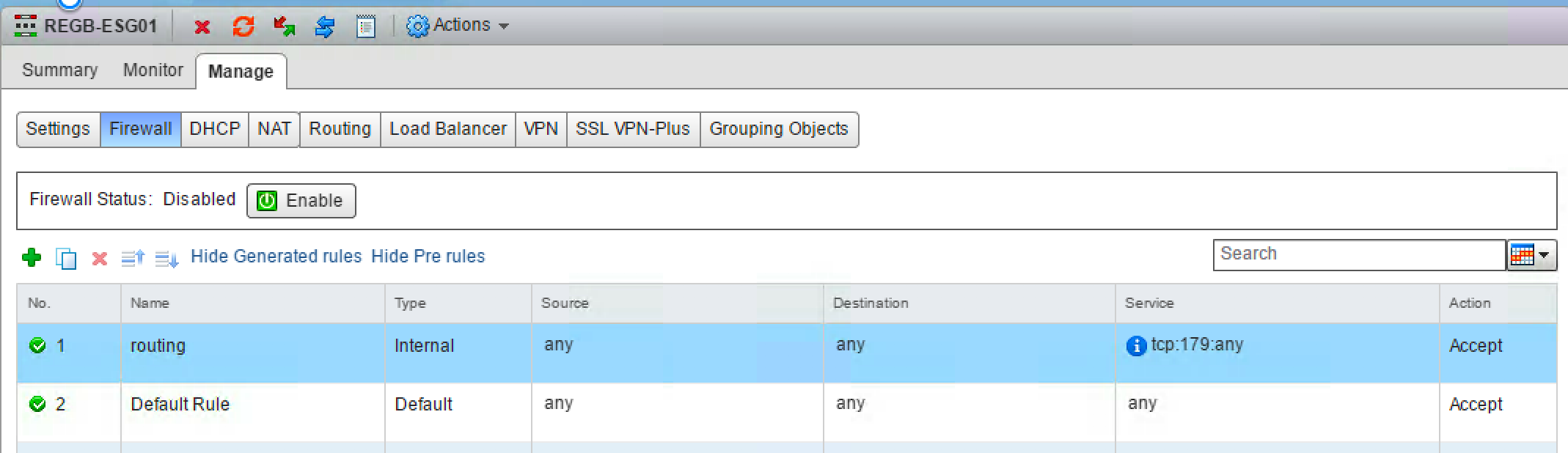Click Hide Pre rules link
This screenshot has width=1568, height=453.
point(428,257)
